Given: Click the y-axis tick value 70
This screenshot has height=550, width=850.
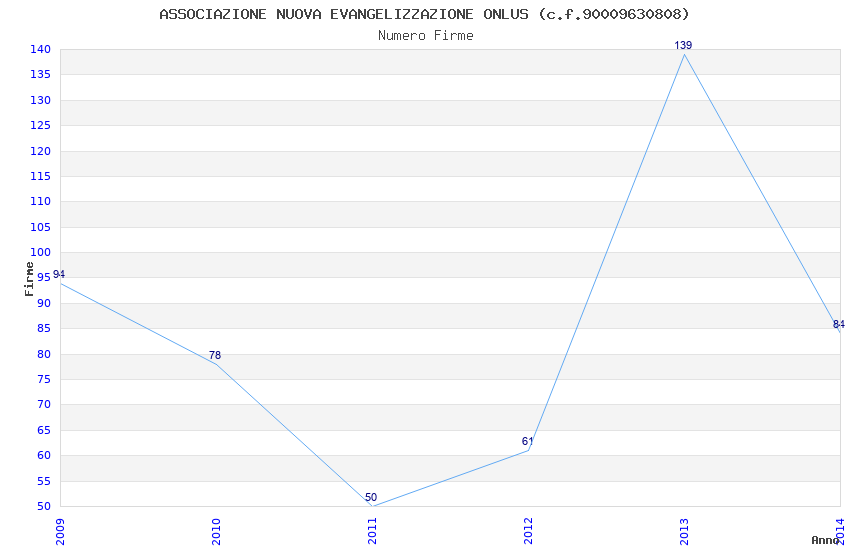Looking at the screenshot, I should coord(44,405).
